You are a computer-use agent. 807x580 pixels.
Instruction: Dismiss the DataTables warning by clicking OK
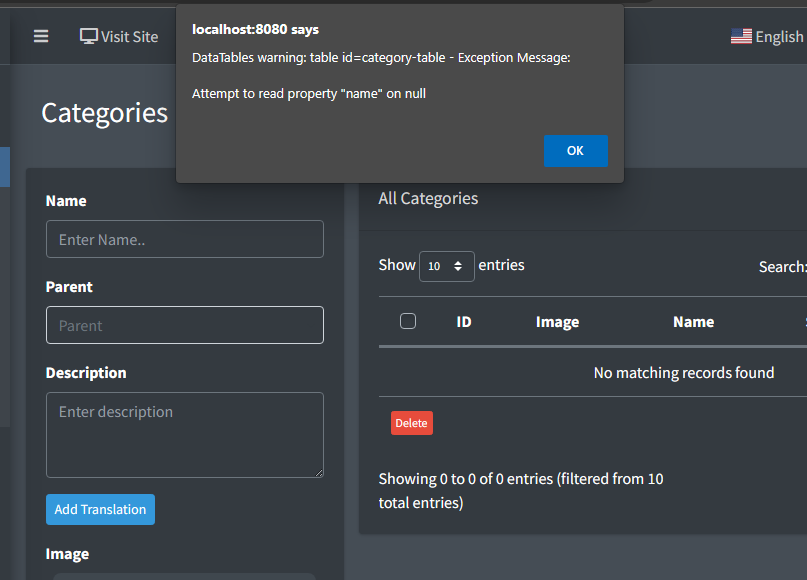tap(575, 150)
